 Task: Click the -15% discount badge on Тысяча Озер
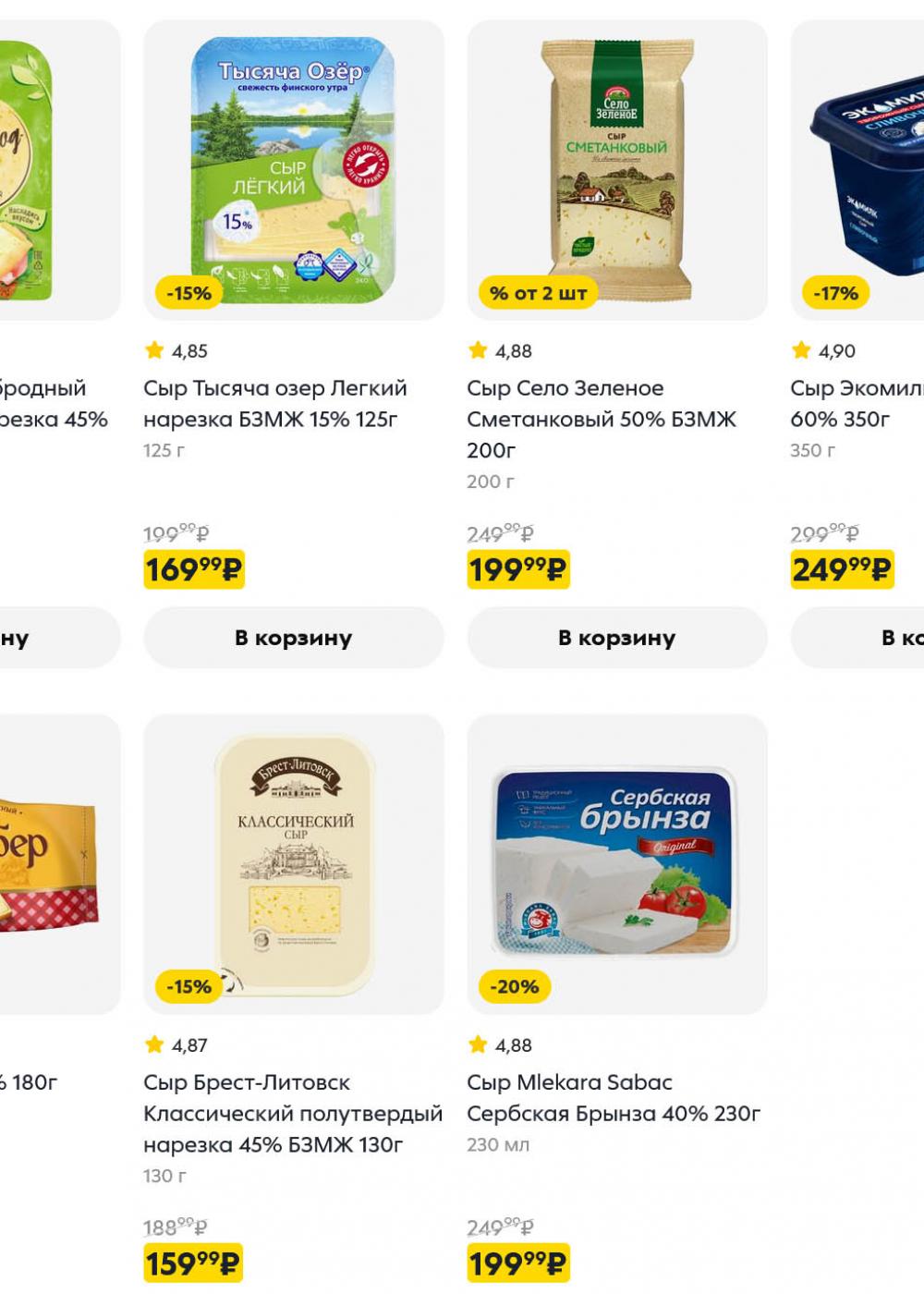188,294
